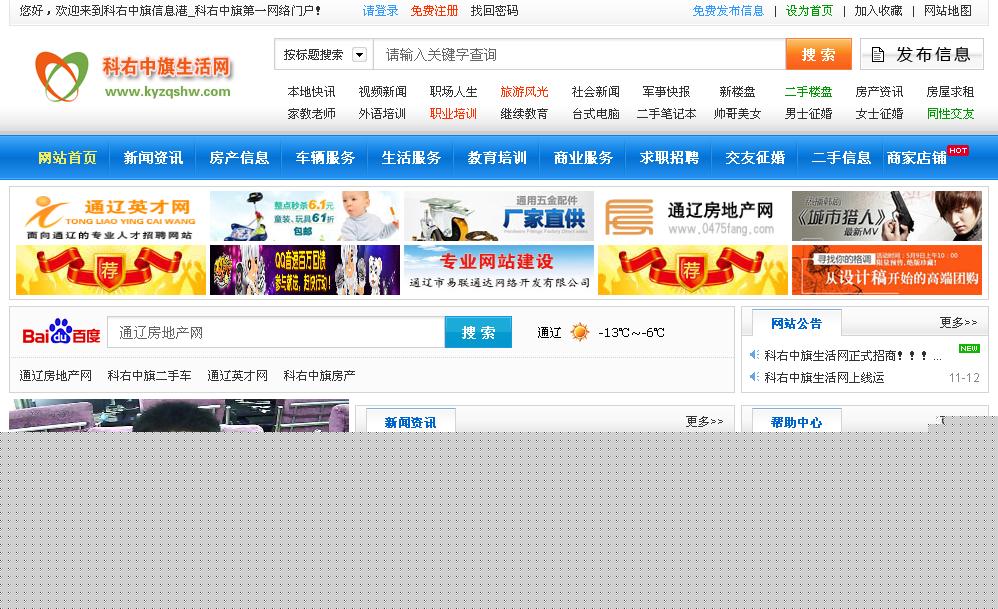
Task: Click the keyword search input field
Action: (578, 54)
